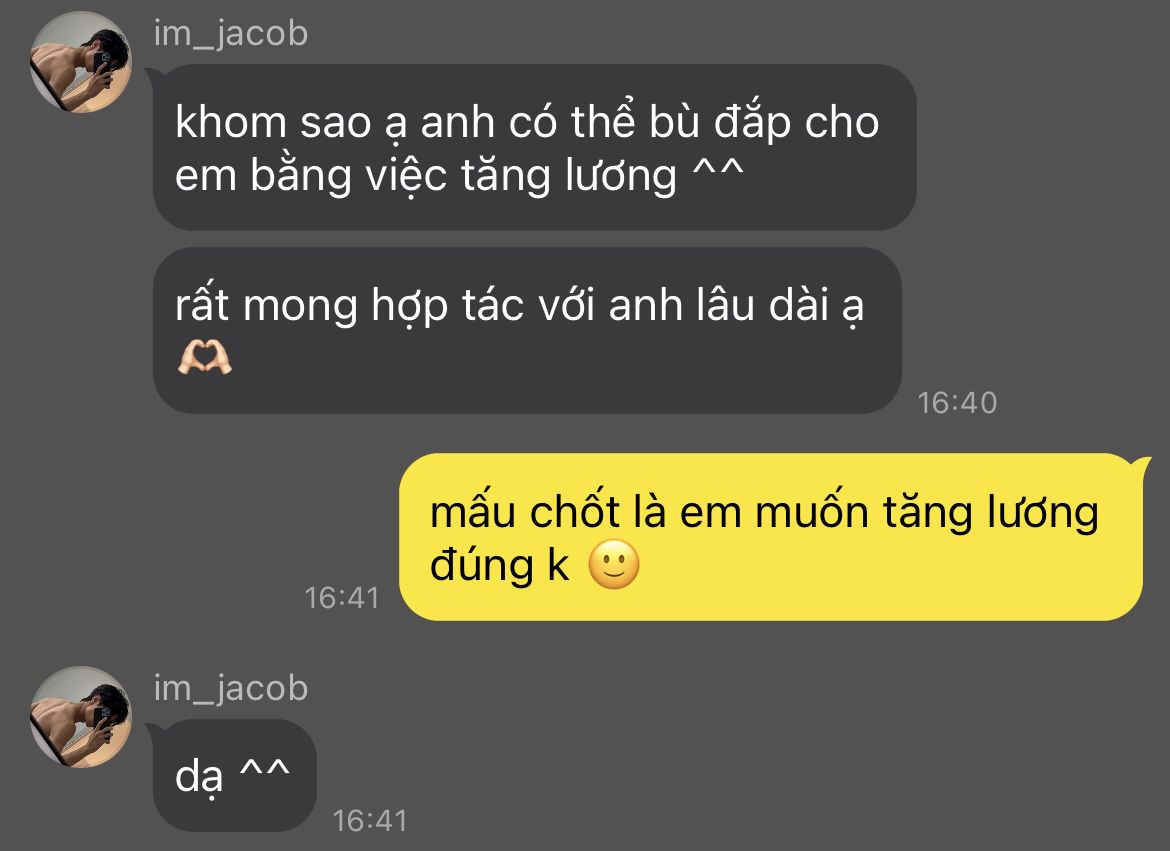Tap im_jacob's avatar next to the "dạ ^^" reply
The width and height of the screenshot is (1170, 851).
[x=81, y=717]
